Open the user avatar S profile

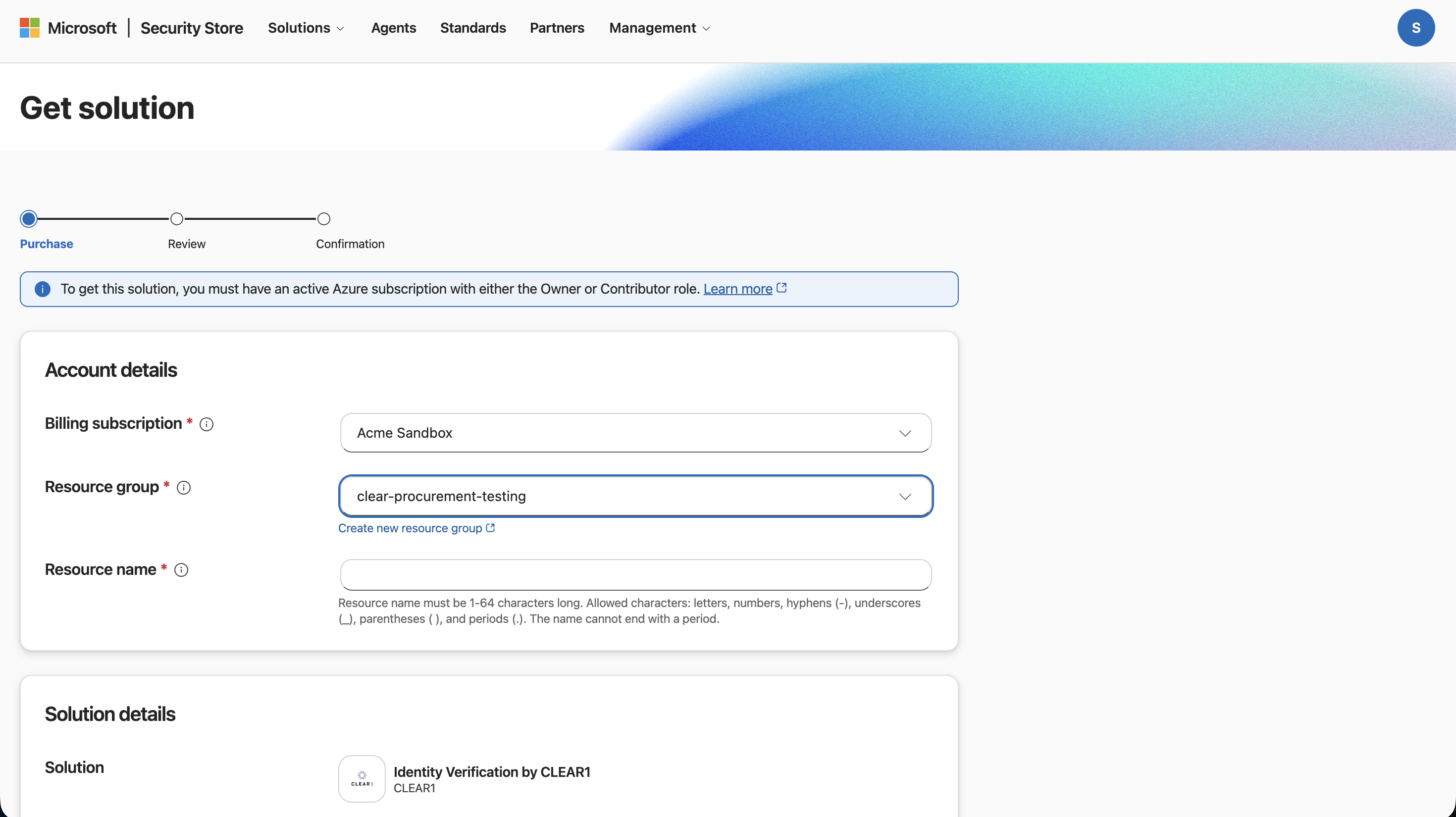(1416, 28)
